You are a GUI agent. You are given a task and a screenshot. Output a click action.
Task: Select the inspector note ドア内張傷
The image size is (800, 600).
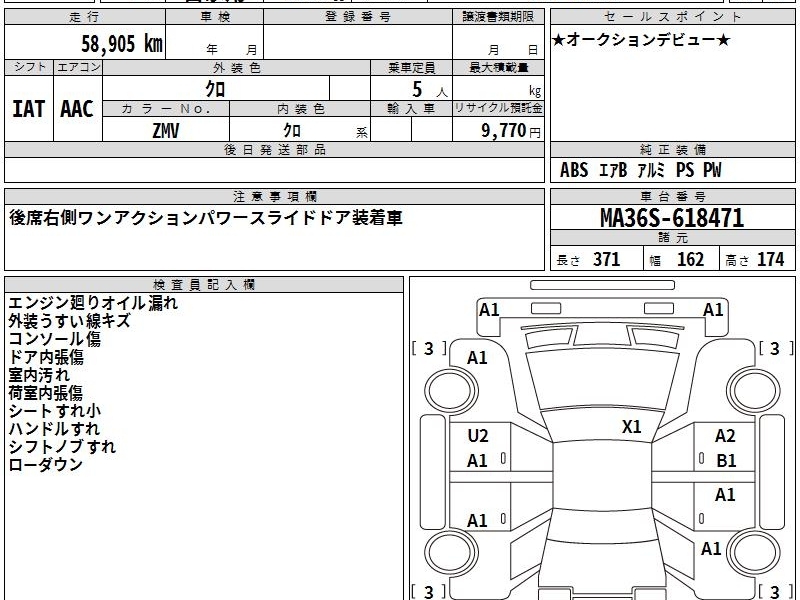46,357
